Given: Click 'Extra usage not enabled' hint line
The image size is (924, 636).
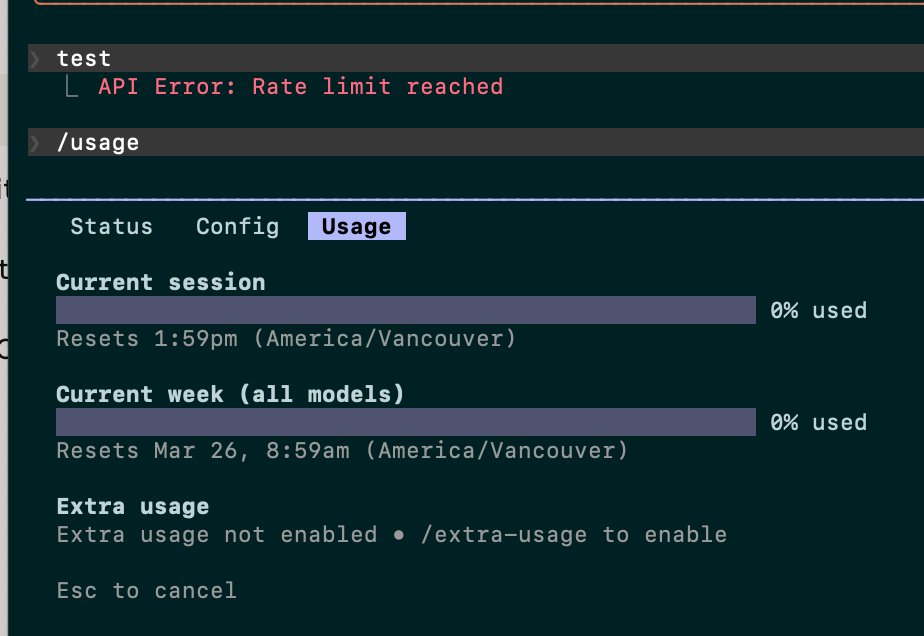Looking at the screenshot, I should pyautogui.click(x=392, y=535).
